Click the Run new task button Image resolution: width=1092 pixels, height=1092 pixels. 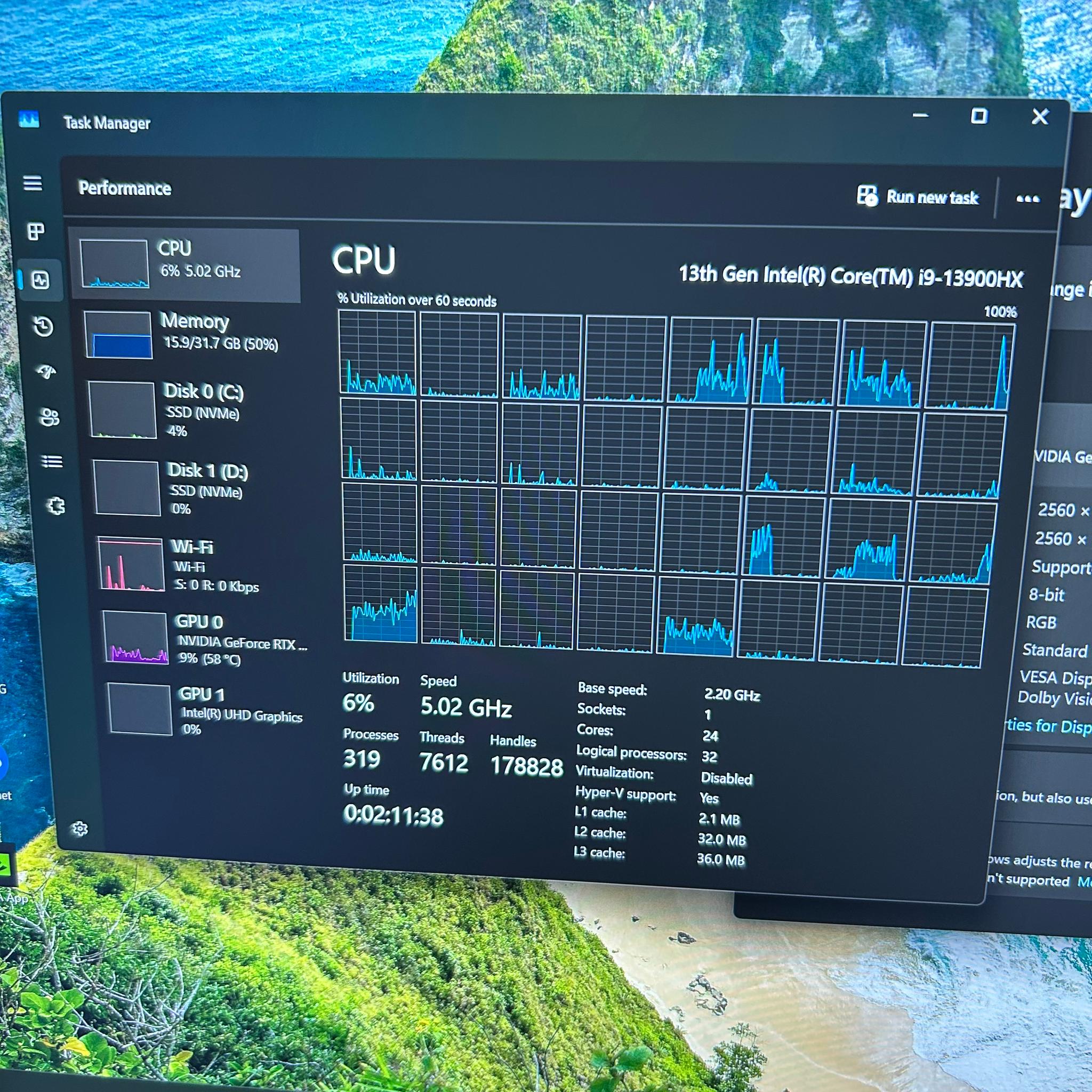[x=917, y=197]
